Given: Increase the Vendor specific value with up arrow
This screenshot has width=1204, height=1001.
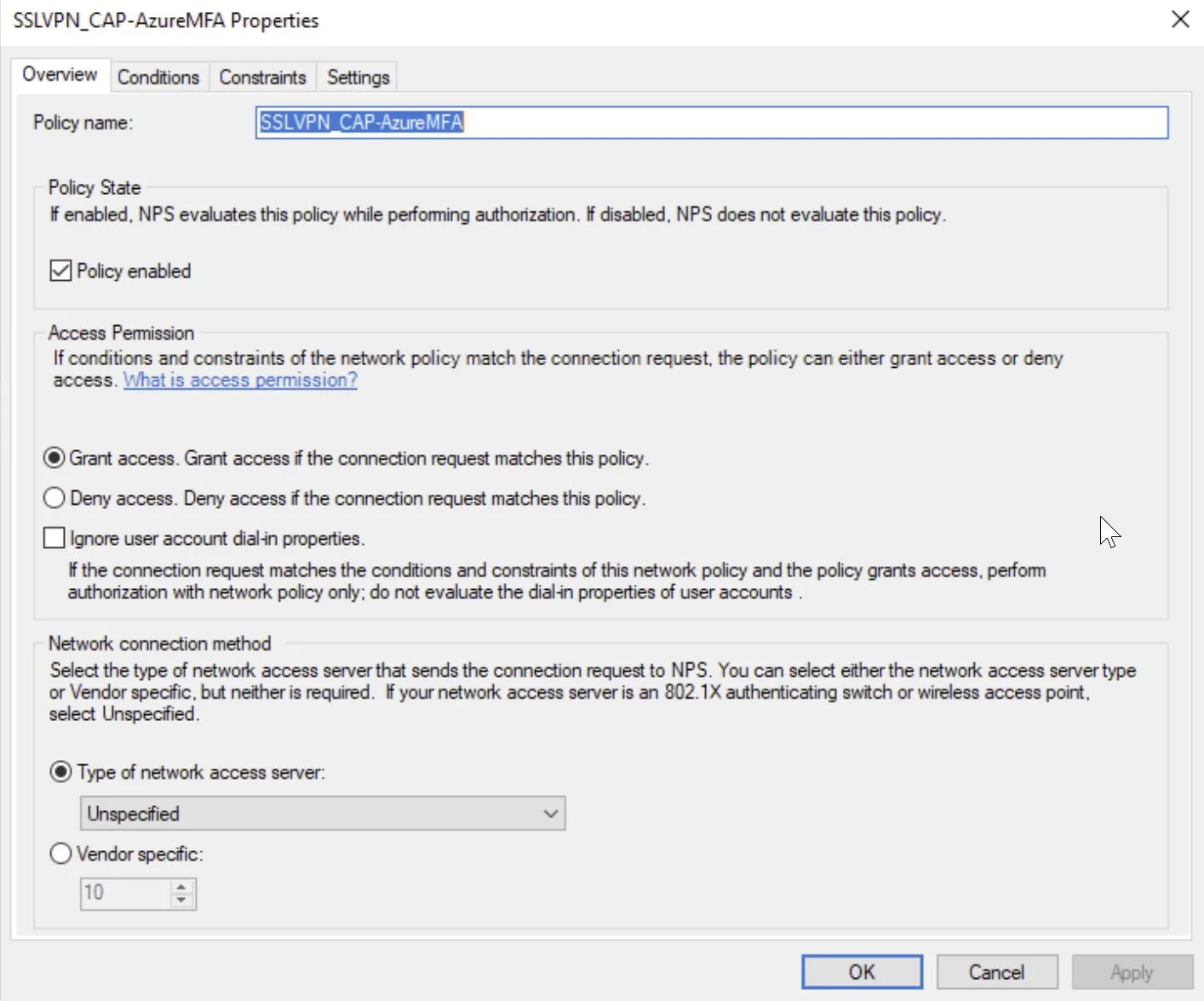Looking at the screenshot, I should (182, 886).
